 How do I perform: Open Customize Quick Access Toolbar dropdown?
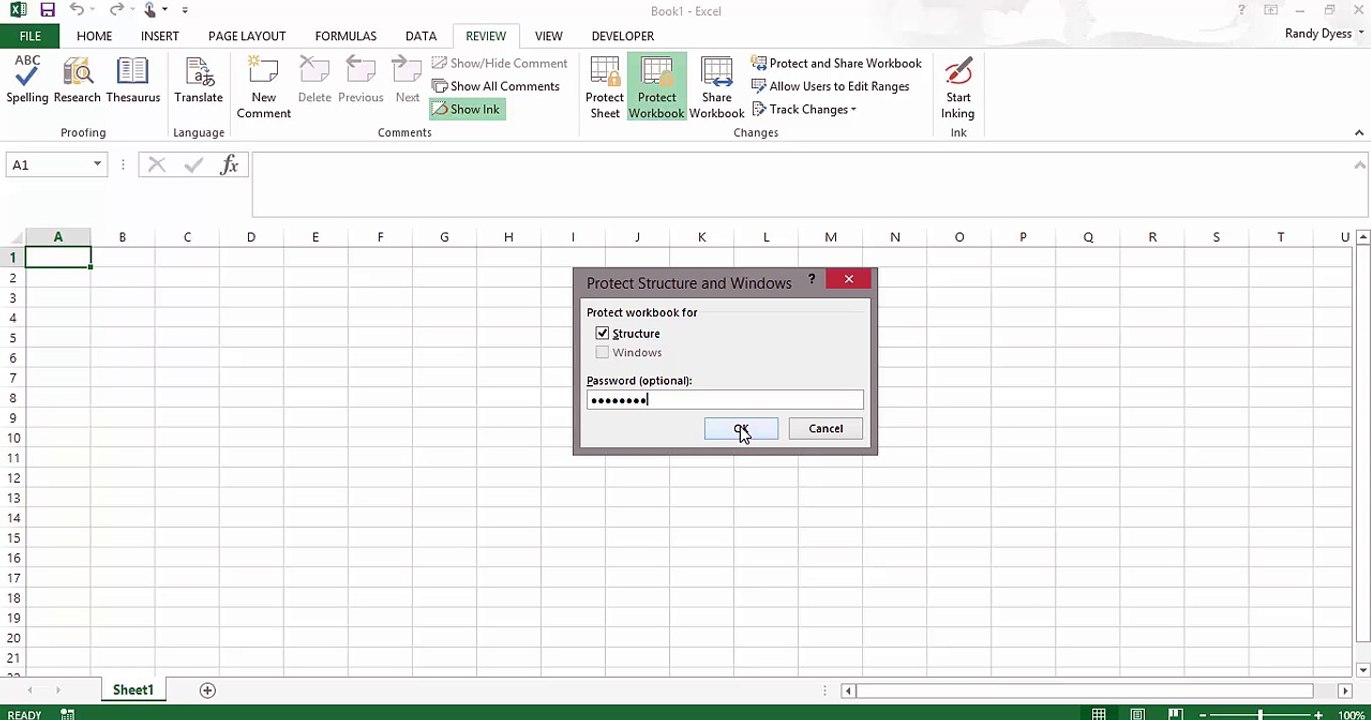(185, 10)
